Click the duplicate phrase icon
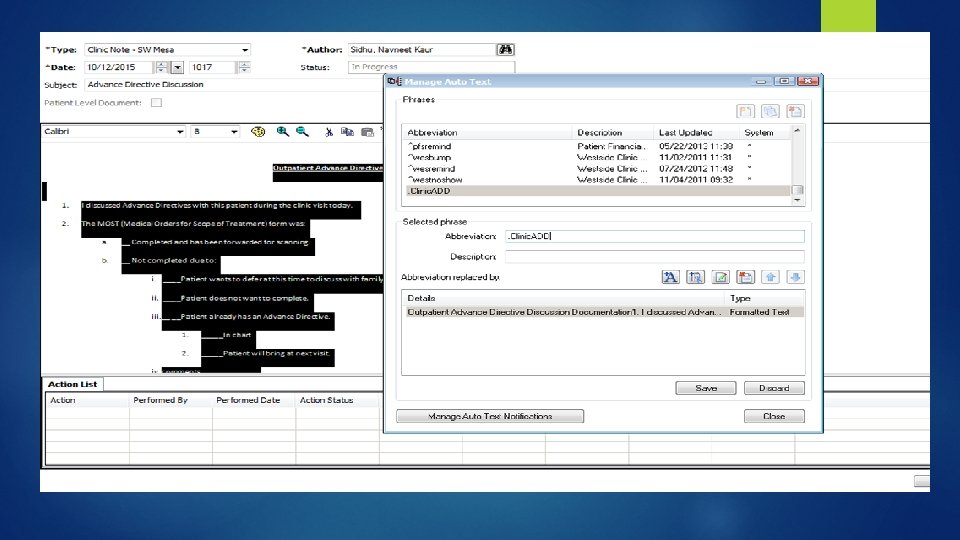The width and height of the screenshot is (960, 540). (770, 112)
